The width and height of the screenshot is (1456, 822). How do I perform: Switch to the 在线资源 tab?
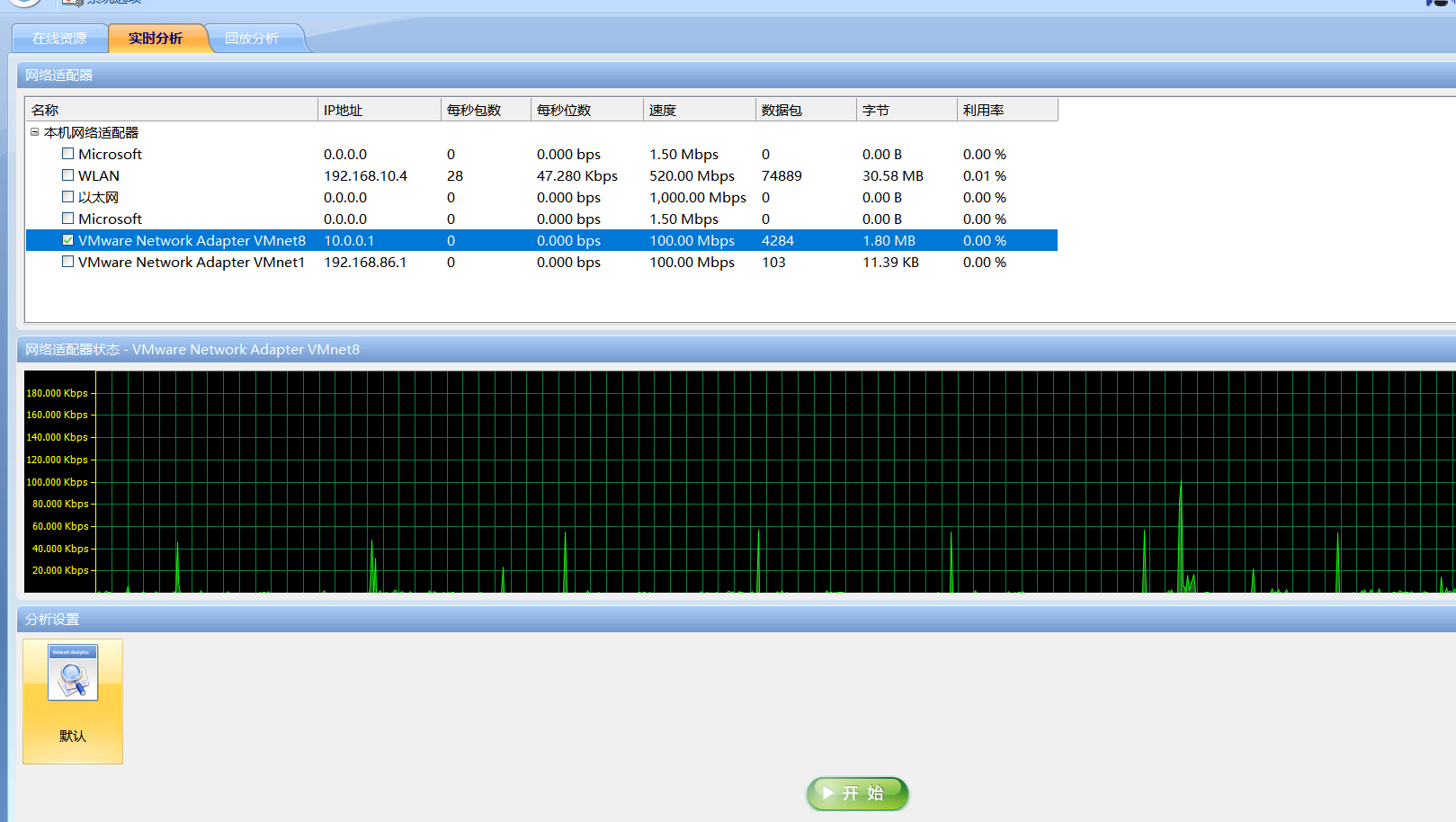coord(59,39)
